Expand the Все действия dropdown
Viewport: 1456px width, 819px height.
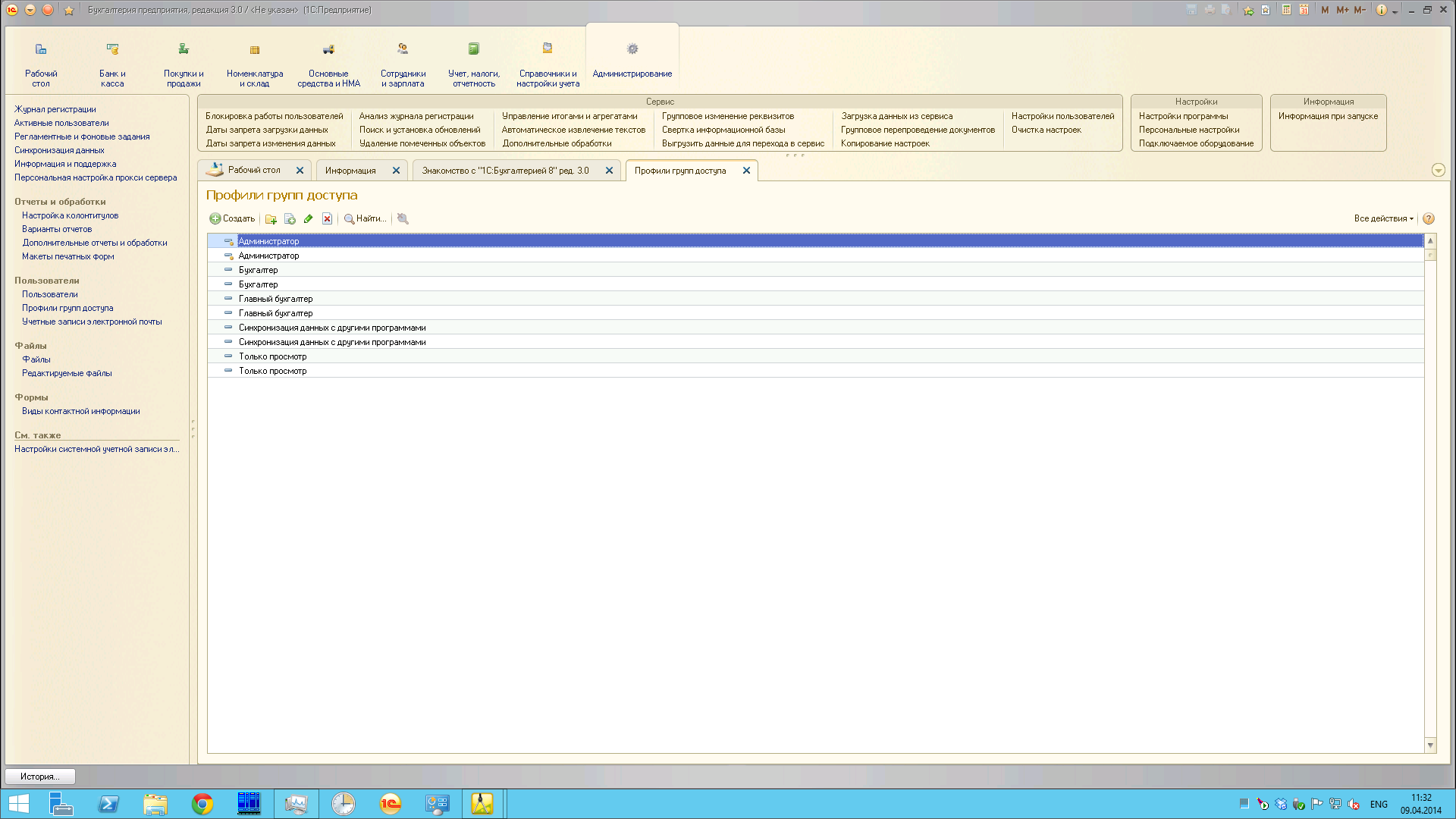pyautogui.click(x=1383, y=219)
